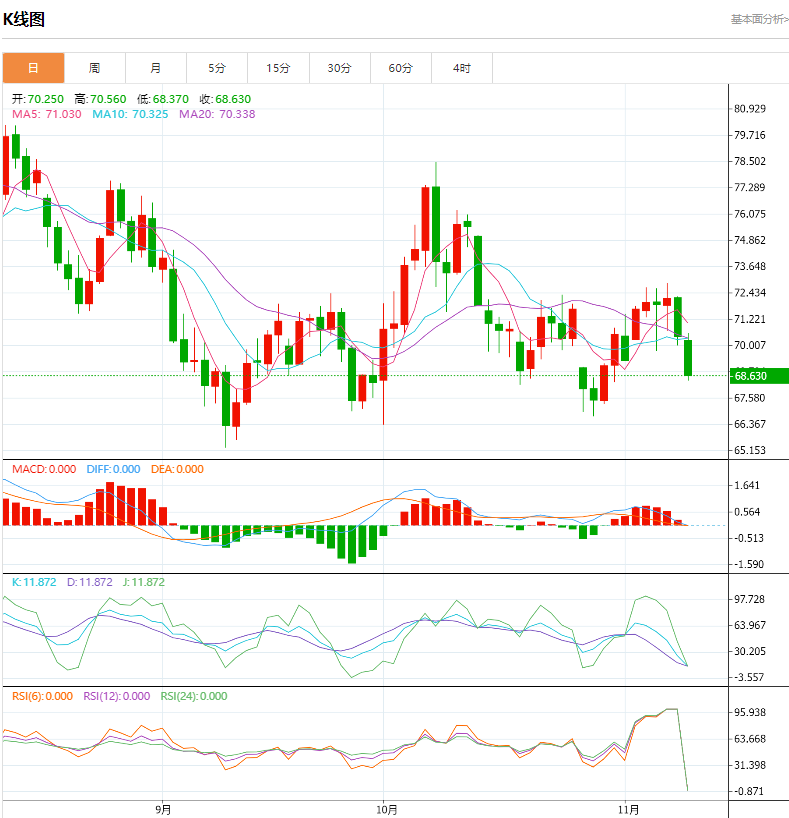Switch to the 月 monthly tab

[x=156, y=68]
